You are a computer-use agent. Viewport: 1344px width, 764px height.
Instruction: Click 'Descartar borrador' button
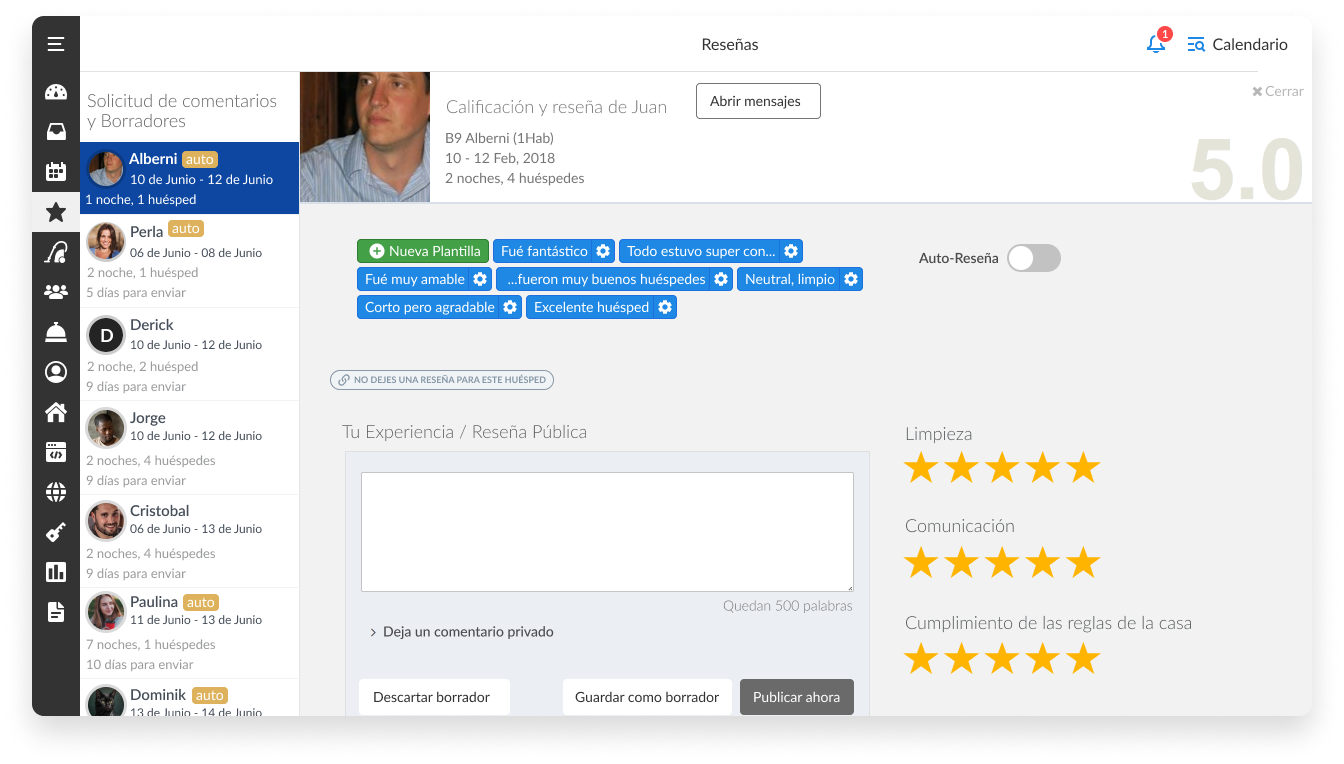coord(434,697)
